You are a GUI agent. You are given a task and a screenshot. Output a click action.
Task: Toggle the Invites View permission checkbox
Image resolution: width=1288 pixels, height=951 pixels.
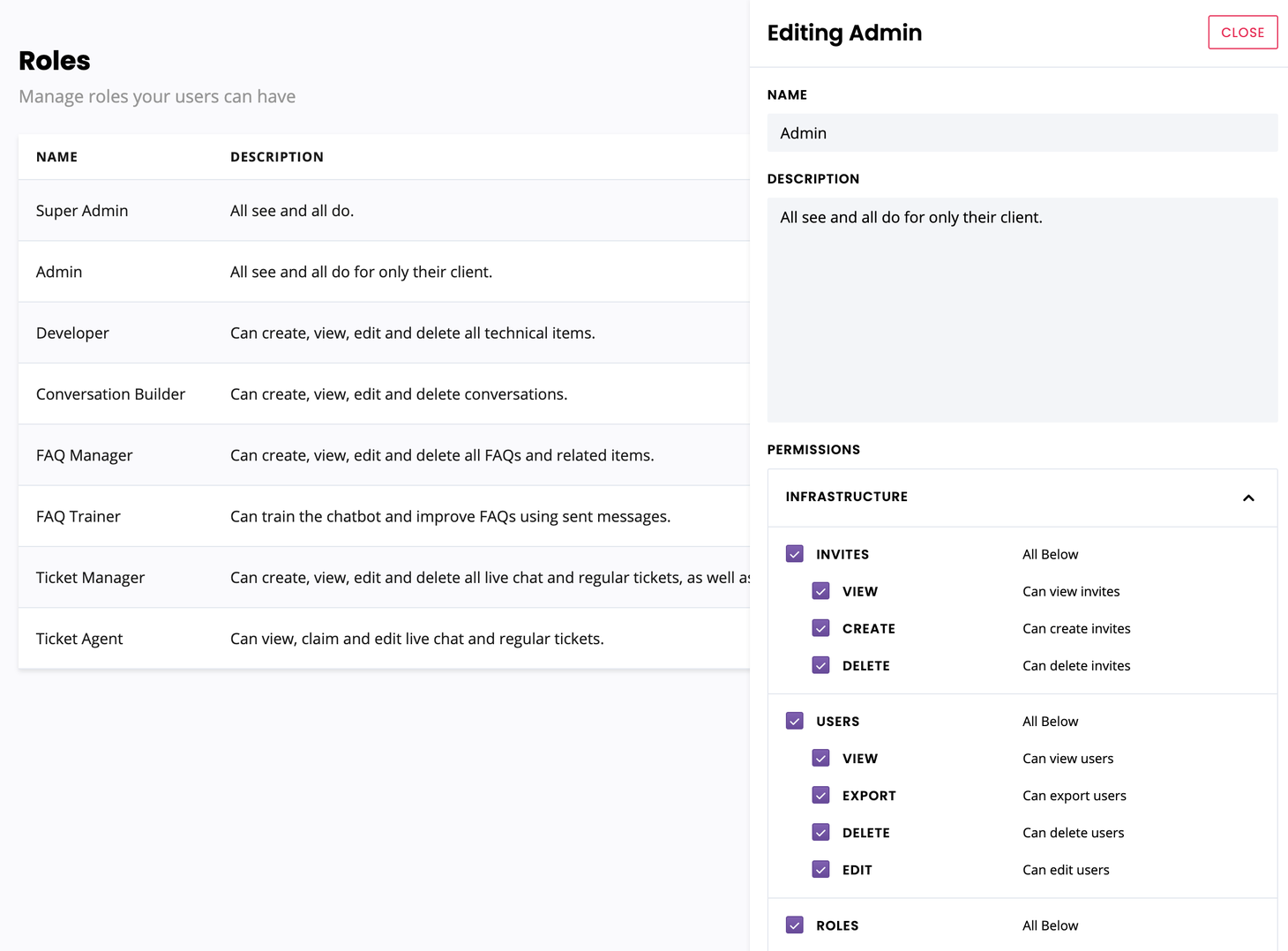[x=821, y=591]
